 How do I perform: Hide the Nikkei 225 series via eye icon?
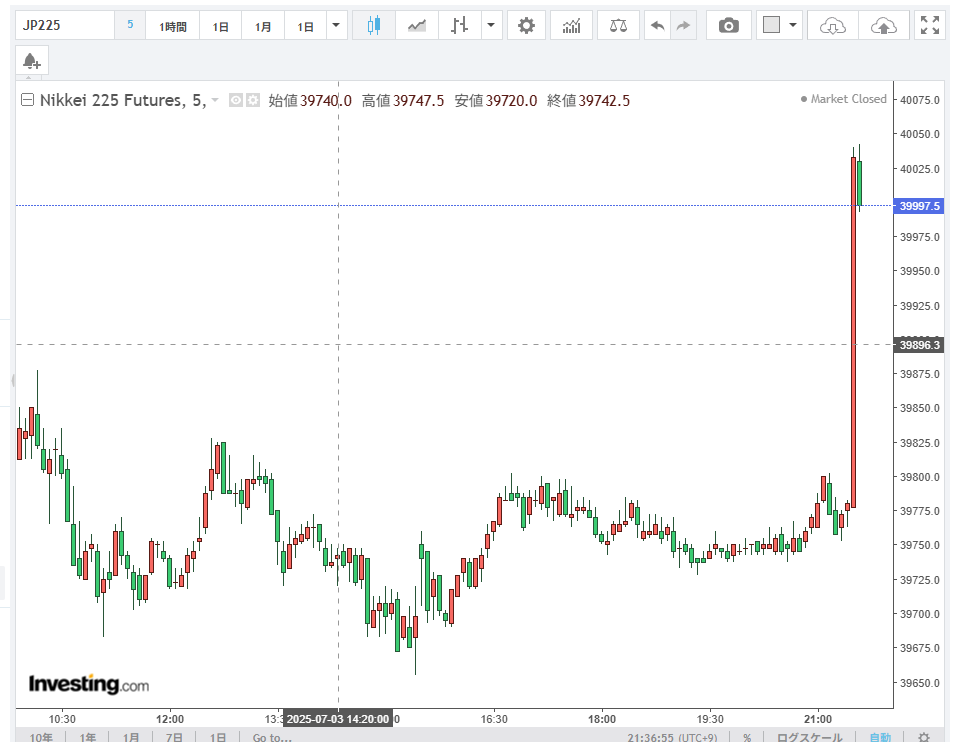click(x=236, y=100)
